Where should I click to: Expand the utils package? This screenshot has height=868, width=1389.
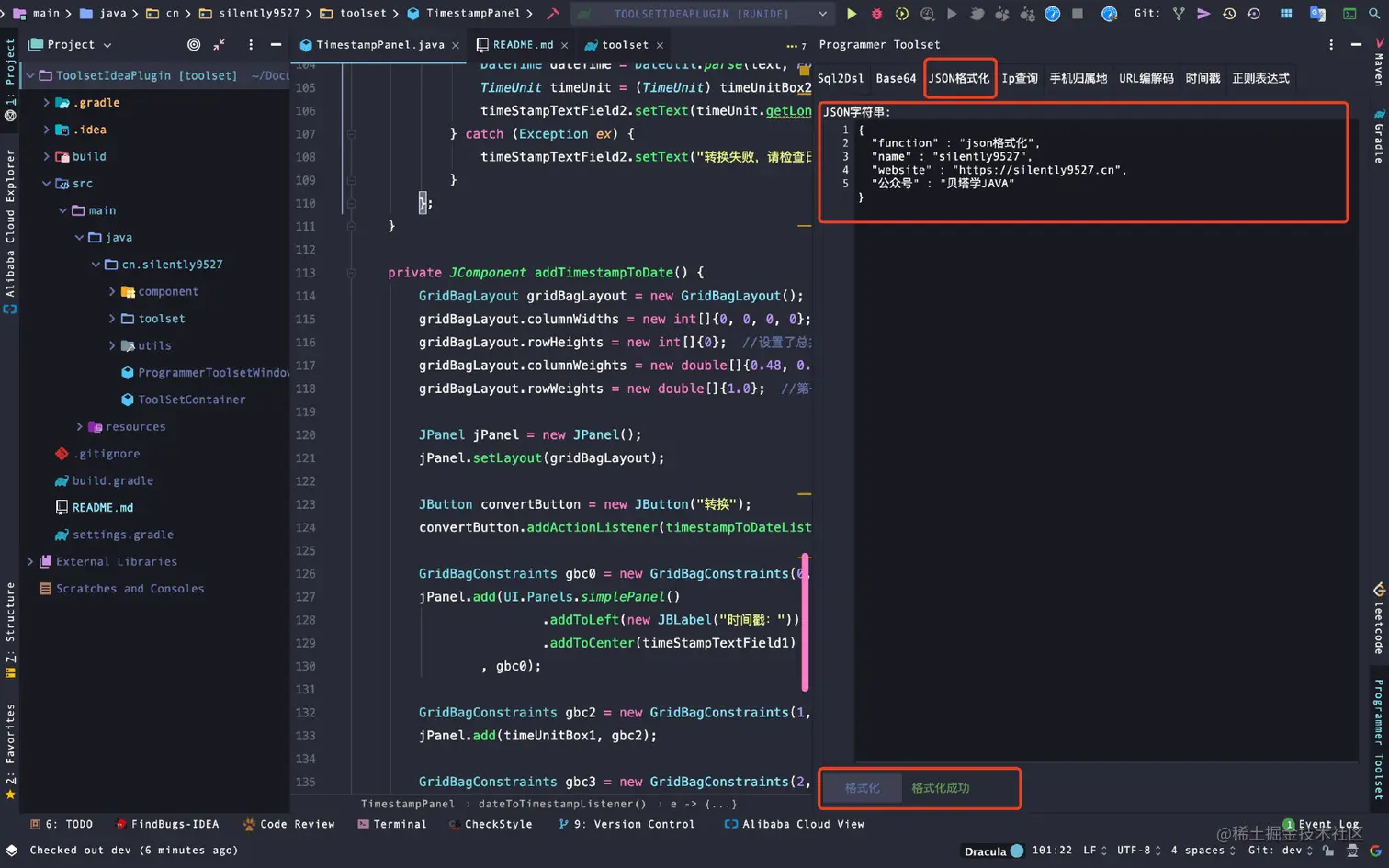coord(112,345)
